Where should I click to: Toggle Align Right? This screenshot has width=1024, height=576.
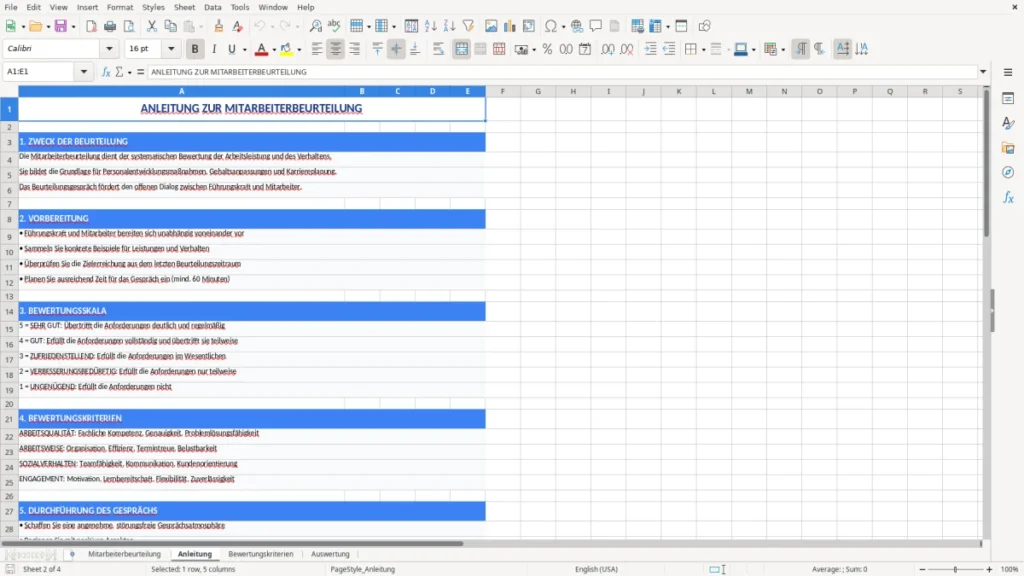(355, 49)
